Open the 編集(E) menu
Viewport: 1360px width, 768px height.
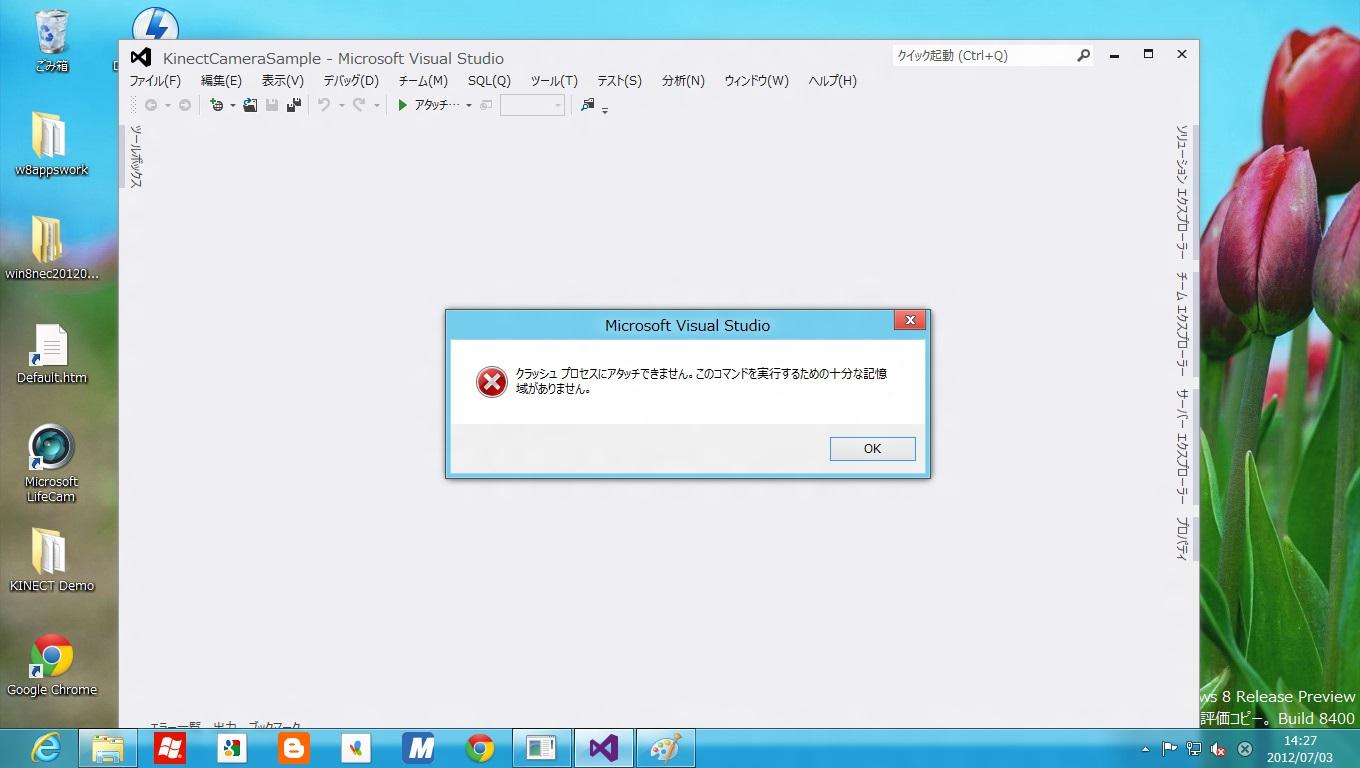point(221,81)
